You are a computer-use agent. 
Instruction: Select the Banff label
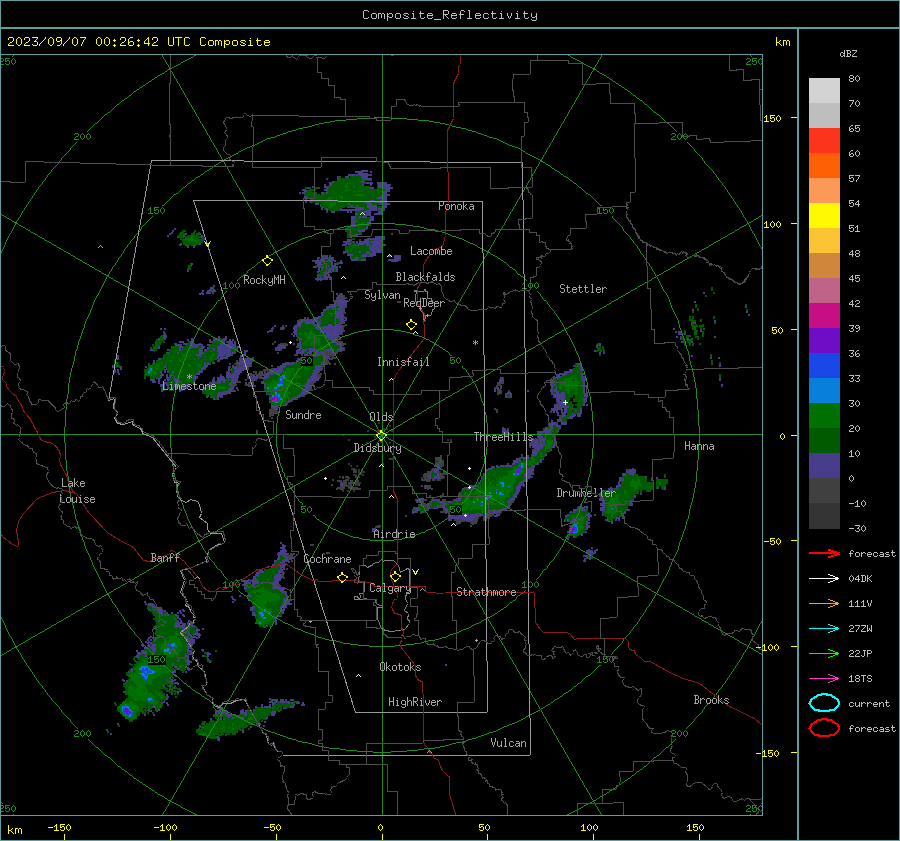pyautogui.click(x=165, y=558)
